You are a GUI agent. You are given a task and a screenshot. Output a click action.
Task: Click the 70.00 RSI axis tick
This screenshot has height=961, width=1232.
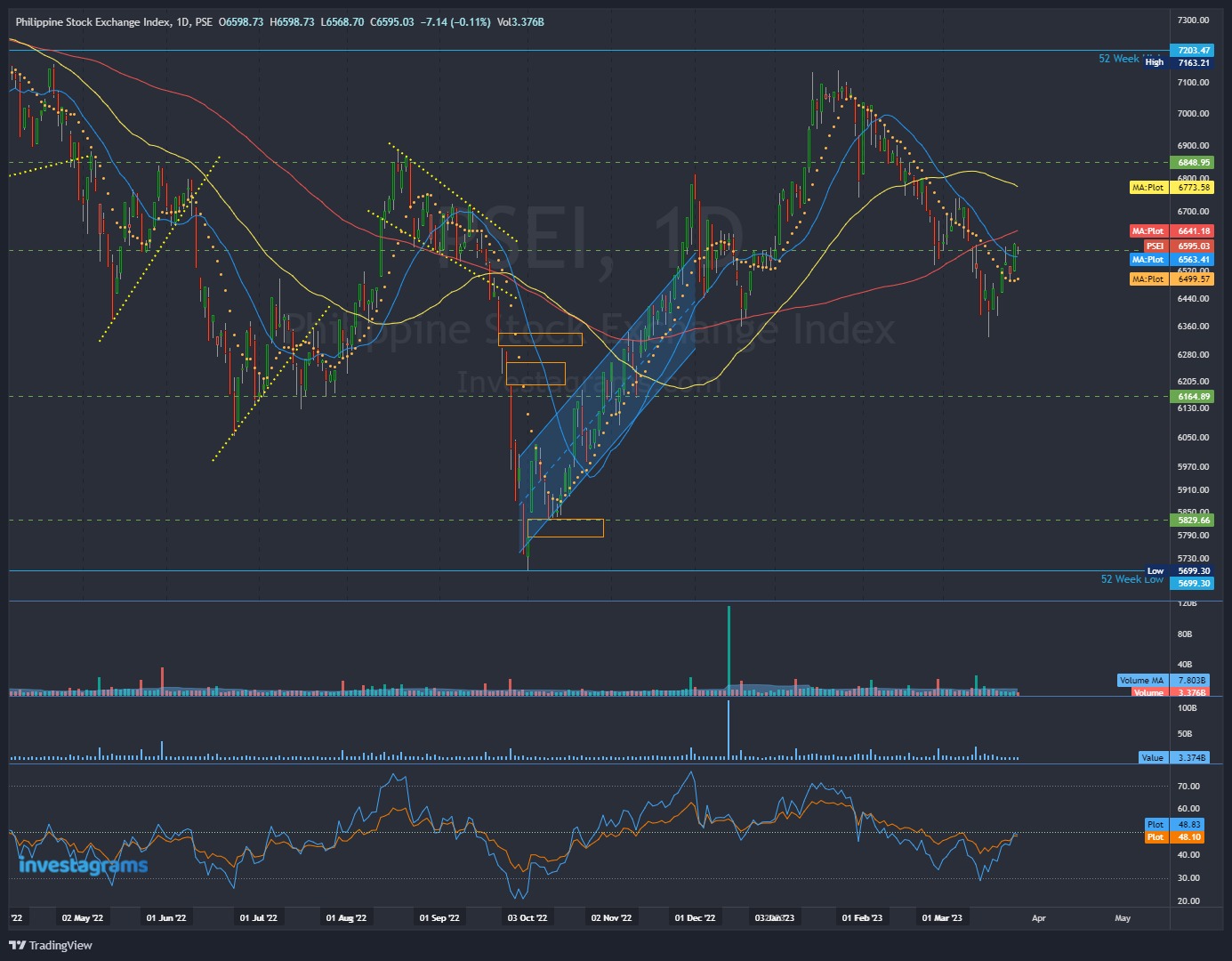tap(1188, 787)
